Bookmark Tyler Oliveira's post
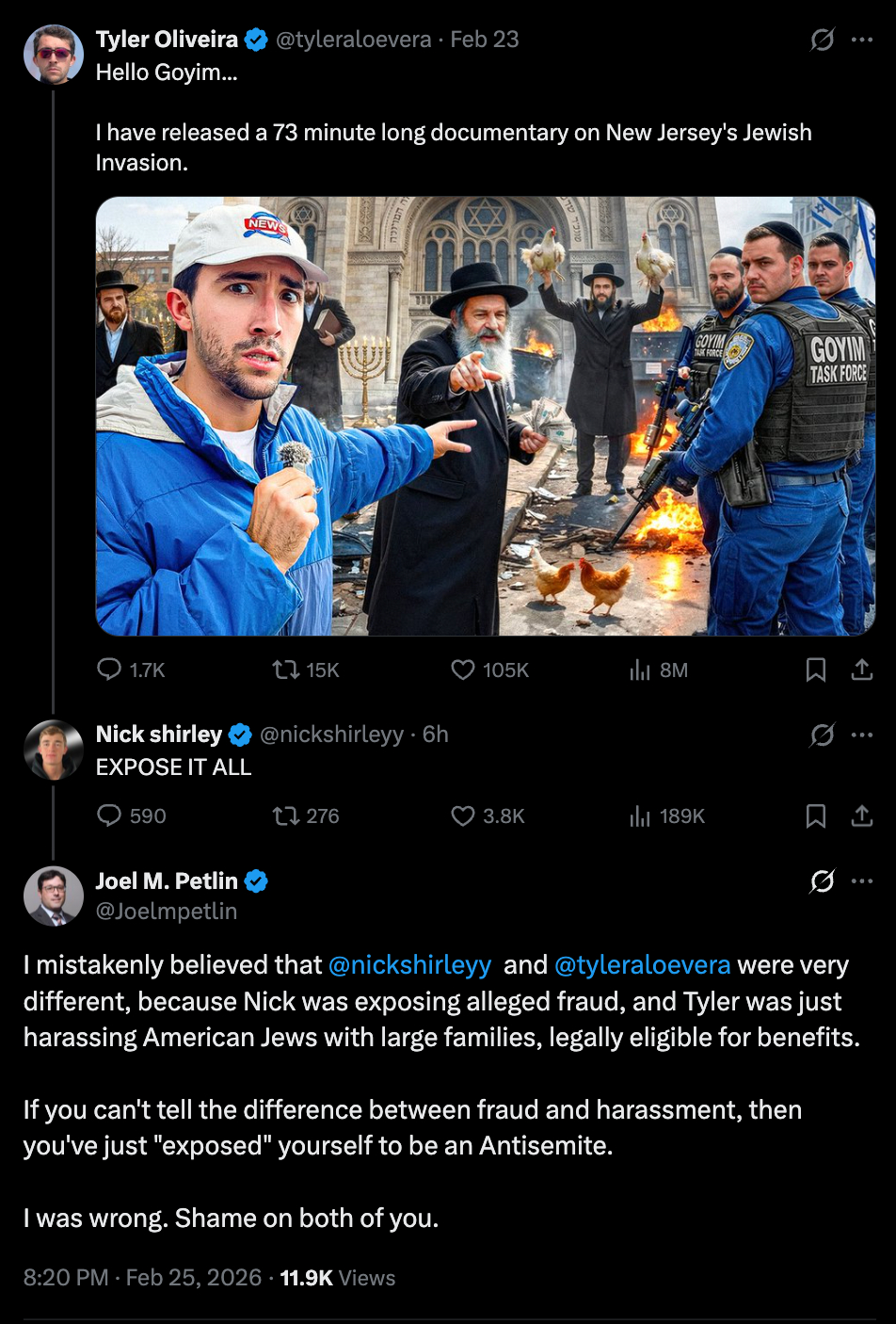 816,670
